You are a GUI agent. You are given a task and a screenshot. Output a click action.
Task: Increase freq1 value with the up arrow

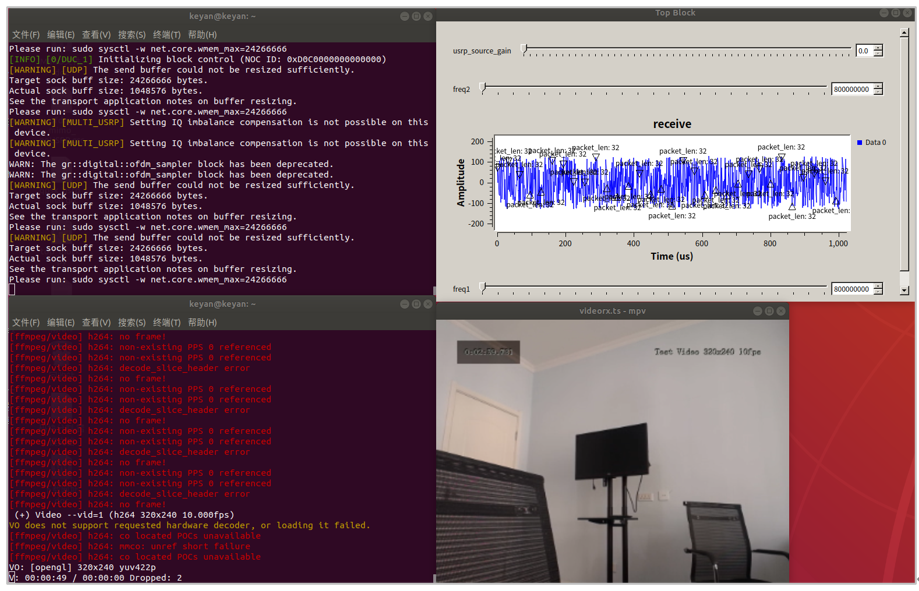point(878,285)
